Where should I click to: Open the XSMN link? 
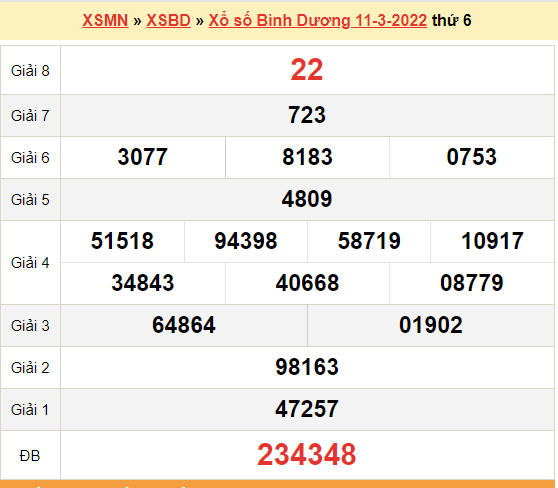pos(105,20)
